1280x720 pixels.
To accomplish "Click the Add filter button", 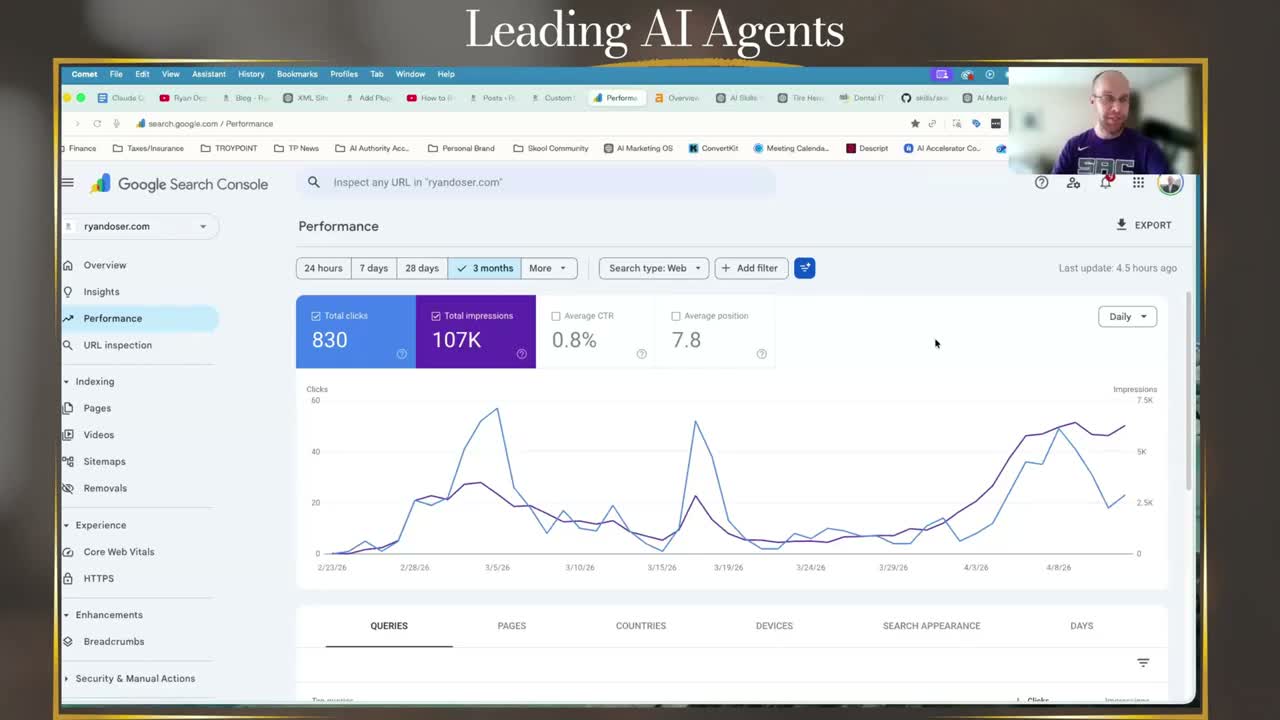I will pos(751,268).
